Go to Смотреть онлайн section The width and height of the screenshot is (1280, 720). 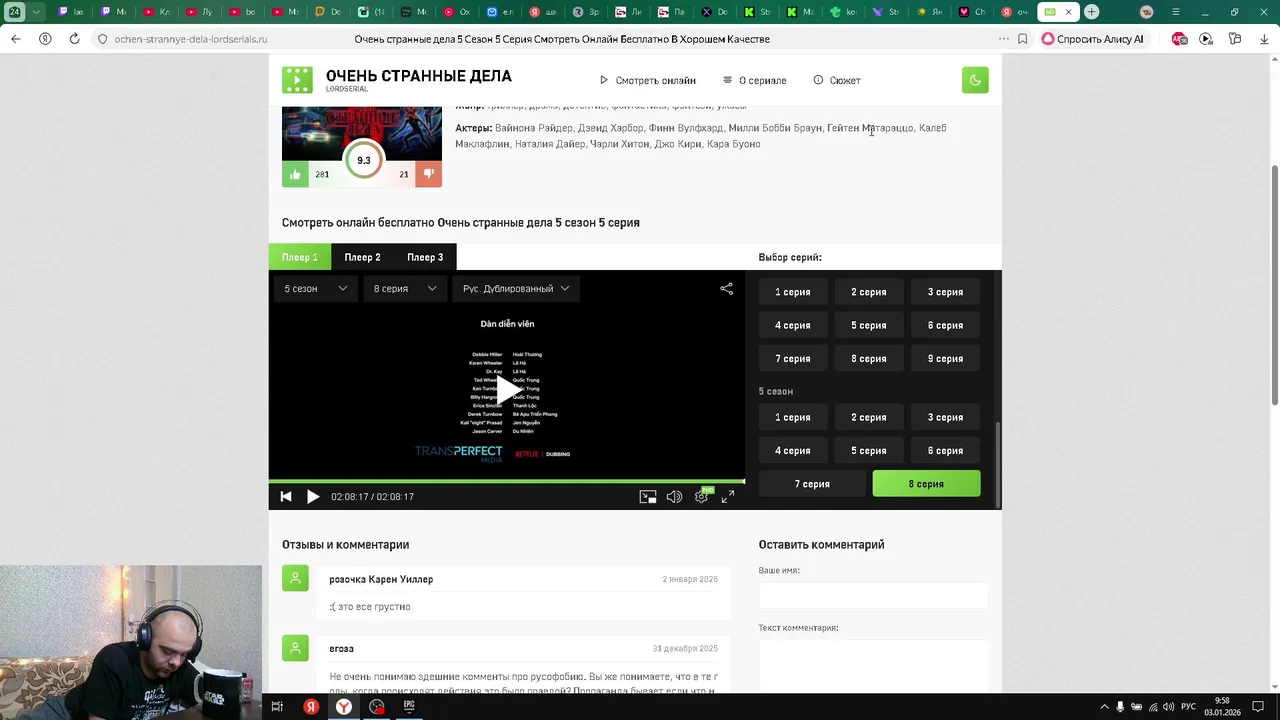pos(648,80)
